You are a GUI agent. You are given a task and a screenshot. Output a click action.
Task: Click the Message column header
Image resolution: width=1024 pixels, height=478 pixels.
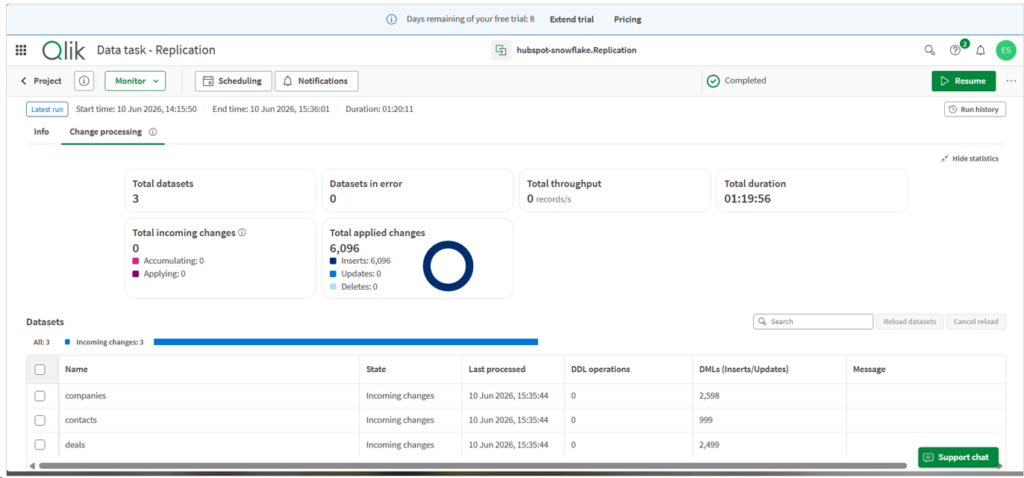[x=869, y=370]
